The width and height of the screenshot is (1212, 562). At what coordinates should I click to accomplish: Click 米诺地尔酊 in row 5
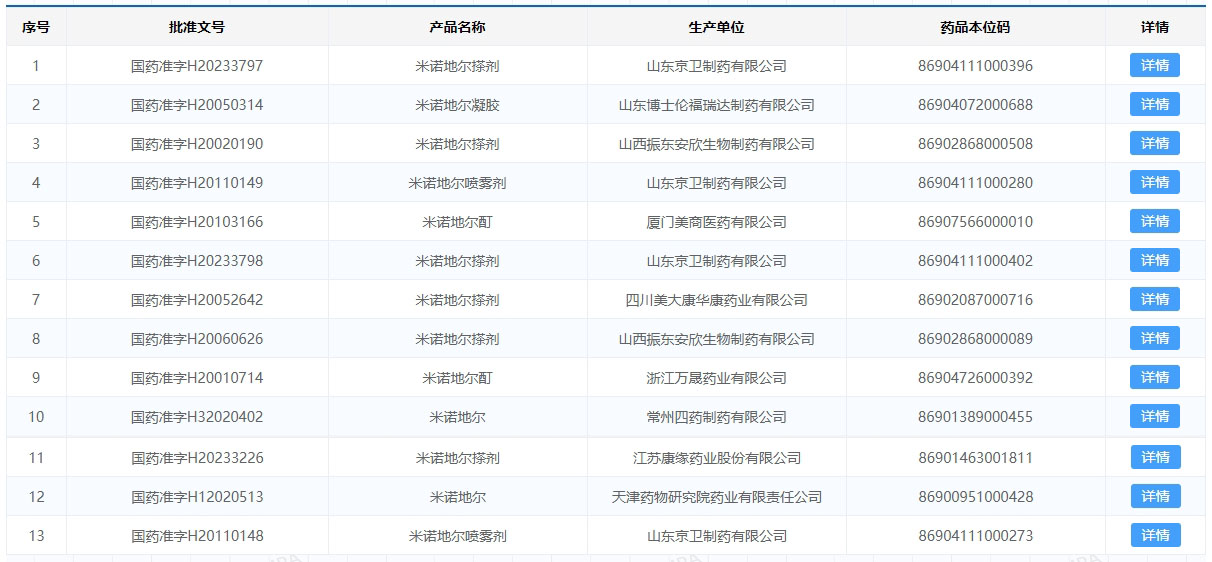(457, 222)
